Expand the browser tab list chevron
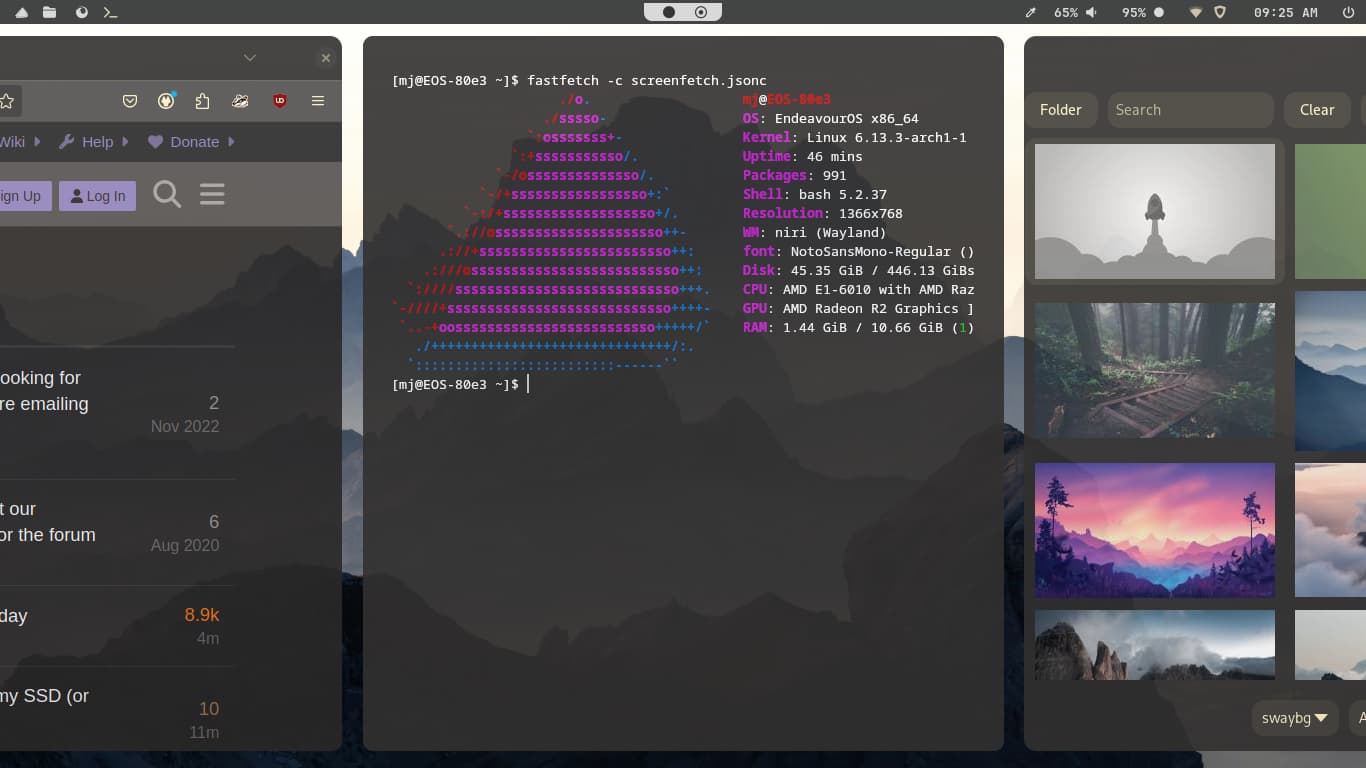Screen dimensions: 1366x768 pos(250,58)
